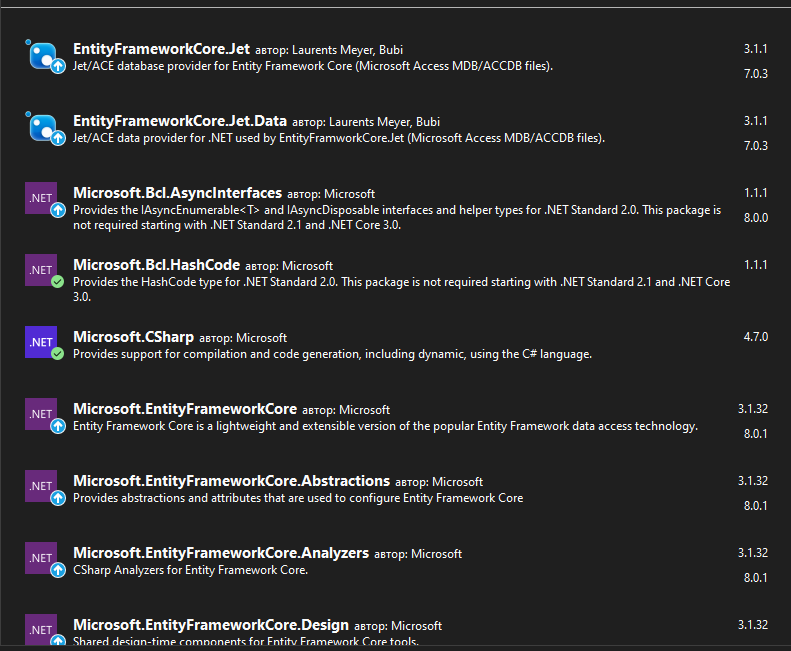
Task: Click the Jet/ACE data provider for .NET description
Action: pos(339,138)
